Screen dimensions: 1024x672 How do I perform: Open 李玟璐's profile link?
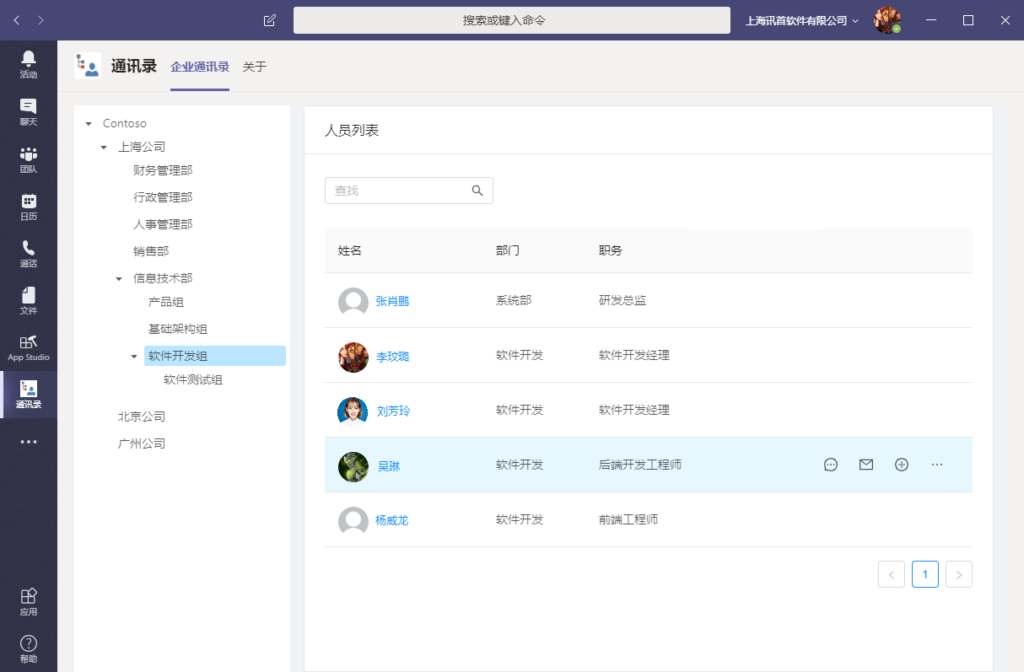392,357
